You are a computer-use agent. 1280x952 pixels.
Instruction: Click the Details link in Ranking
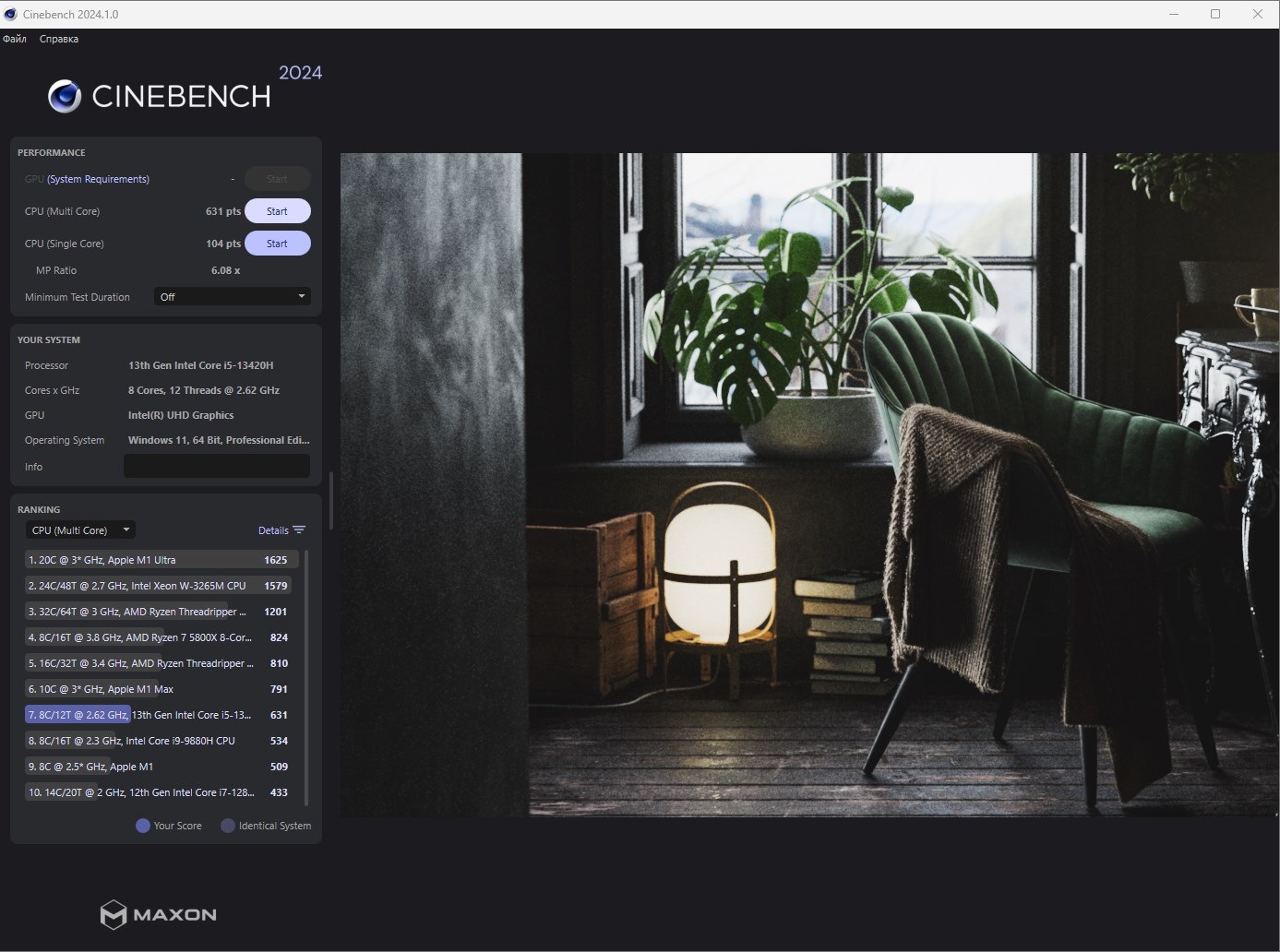[x=273, y=530]
